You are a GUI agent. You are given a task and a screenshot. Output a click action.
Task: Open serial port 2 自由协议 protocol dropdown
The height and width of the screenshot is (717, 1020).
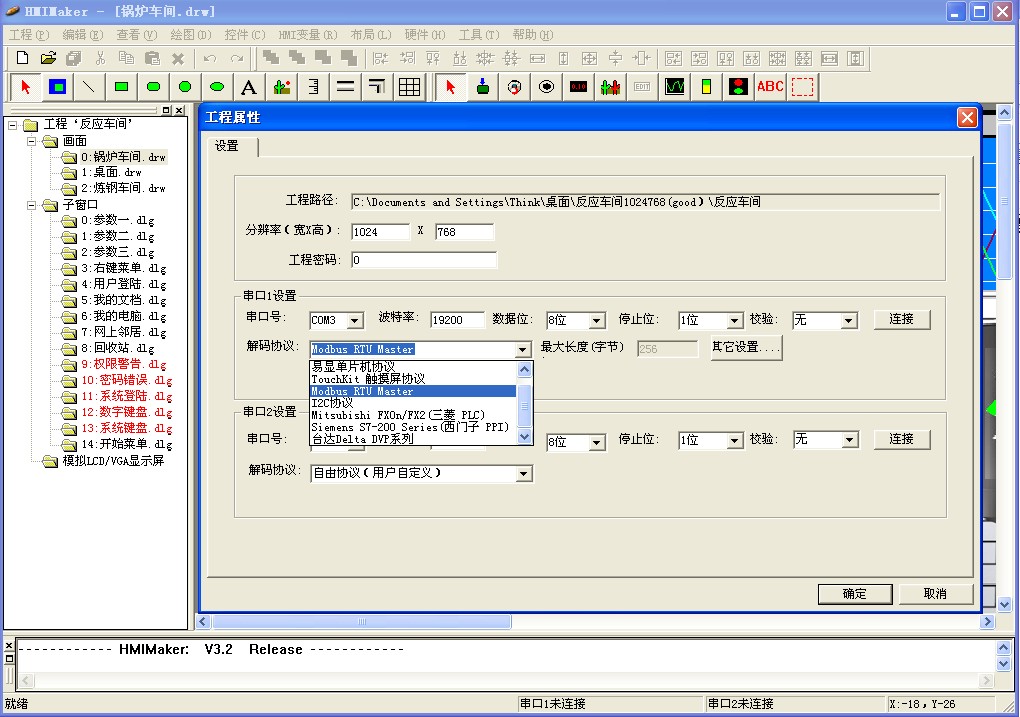(x=523, y=474)
